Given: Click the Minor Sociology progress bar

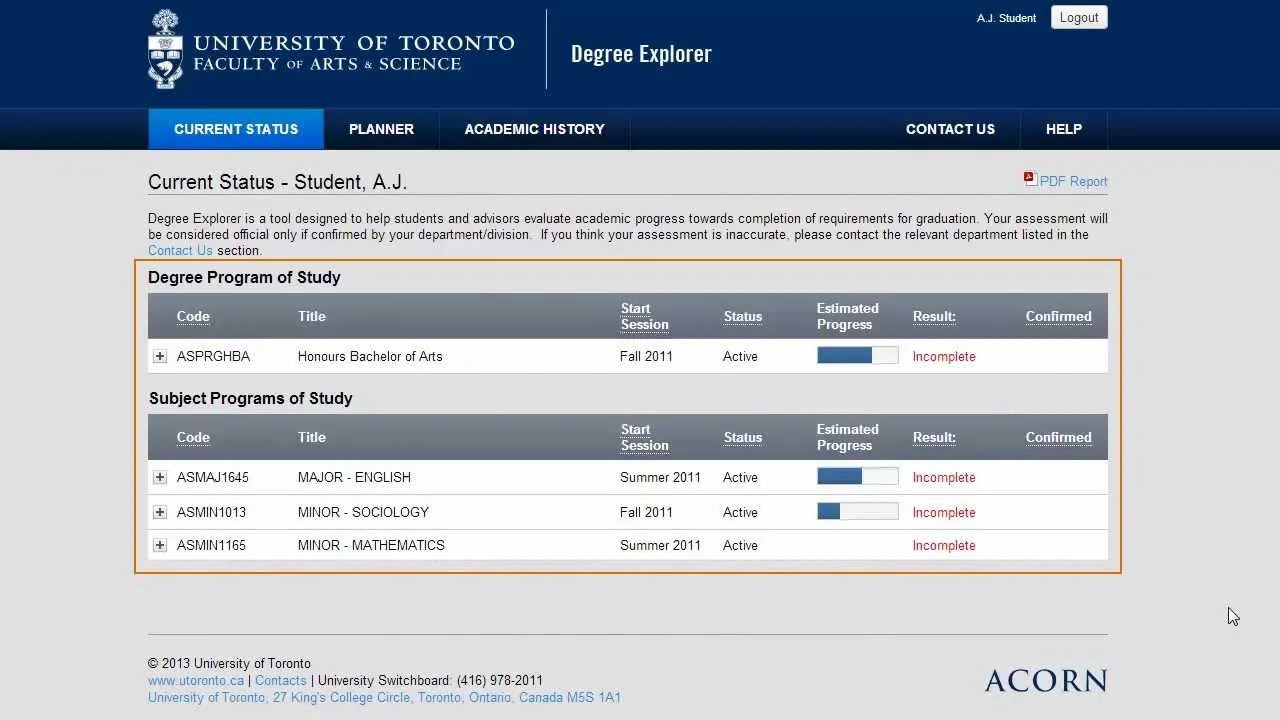Looking at the screenshot, I should pyautogui.click(x=857, y=512).
